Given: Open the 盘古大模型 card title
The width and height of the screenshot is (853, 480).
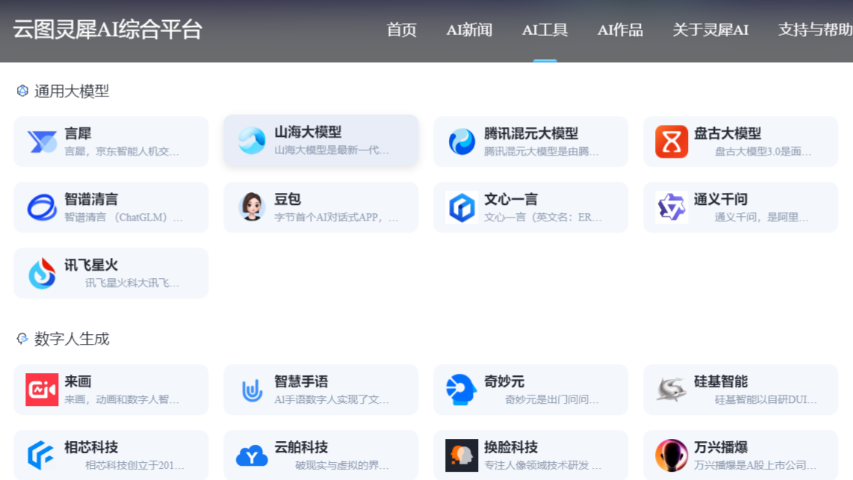Looking at the screenshot, I should coord(727,133).
